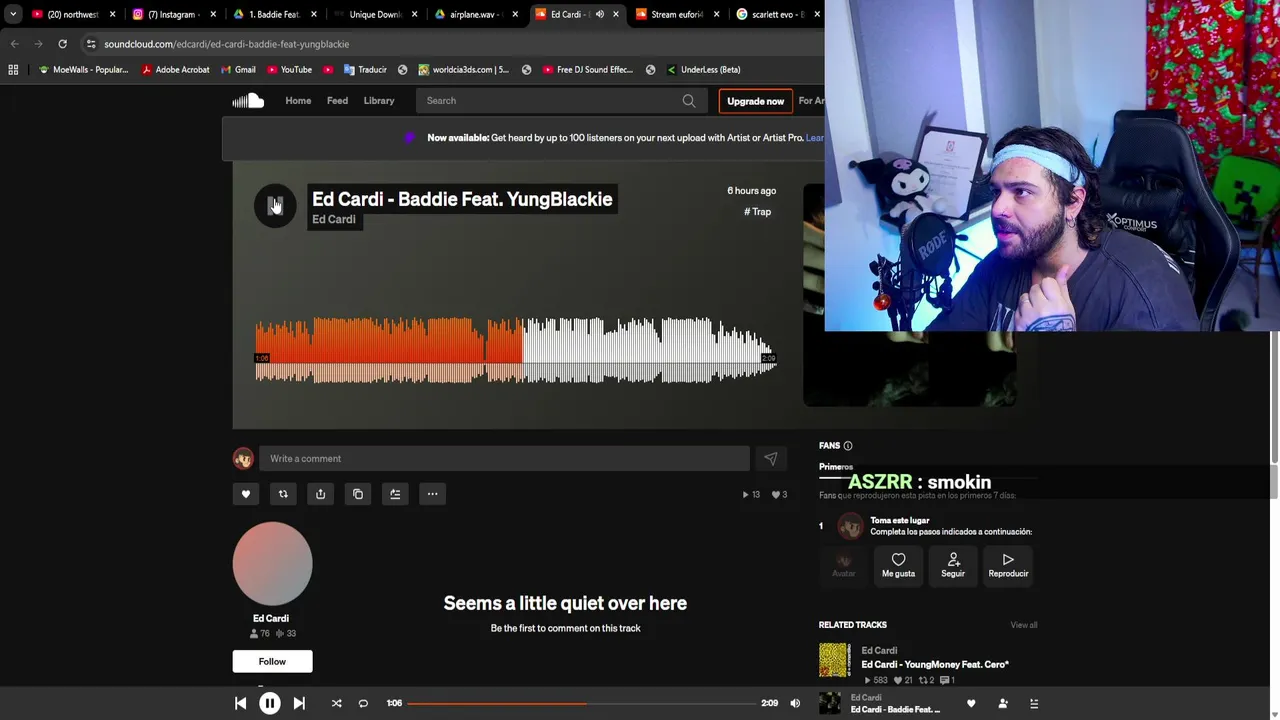Go back in browser history
Screen dimensions: 1280x720
[x=14, y=44]
